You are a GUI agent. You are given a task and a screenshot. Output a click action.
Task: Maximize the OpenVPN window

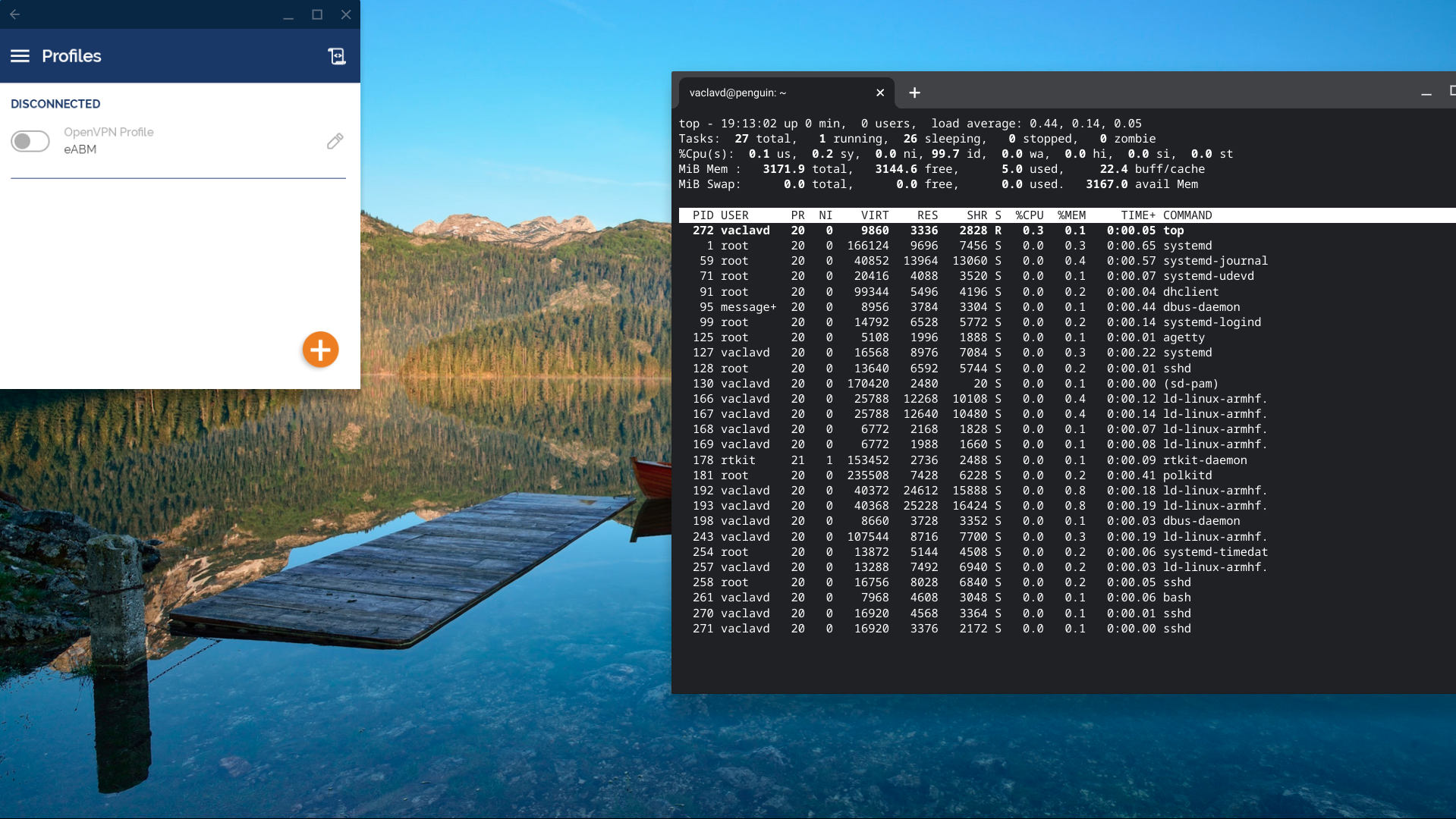(x=317, y=14)
